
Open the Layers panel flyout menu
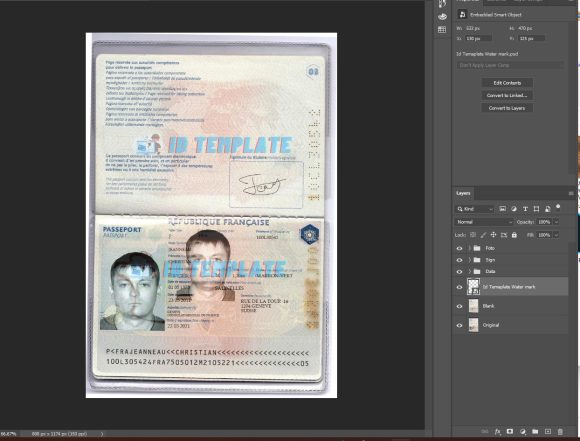[571, 193]
